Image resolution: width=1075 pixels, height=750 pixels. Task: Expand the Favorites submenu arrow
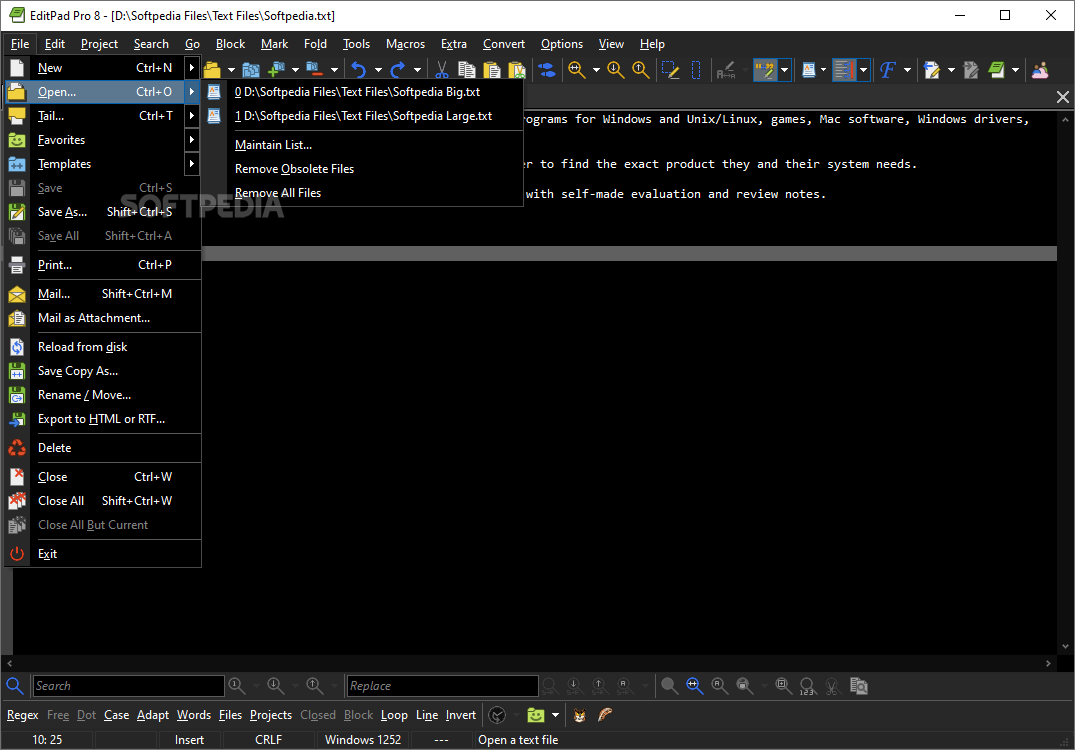coord(192,140)
